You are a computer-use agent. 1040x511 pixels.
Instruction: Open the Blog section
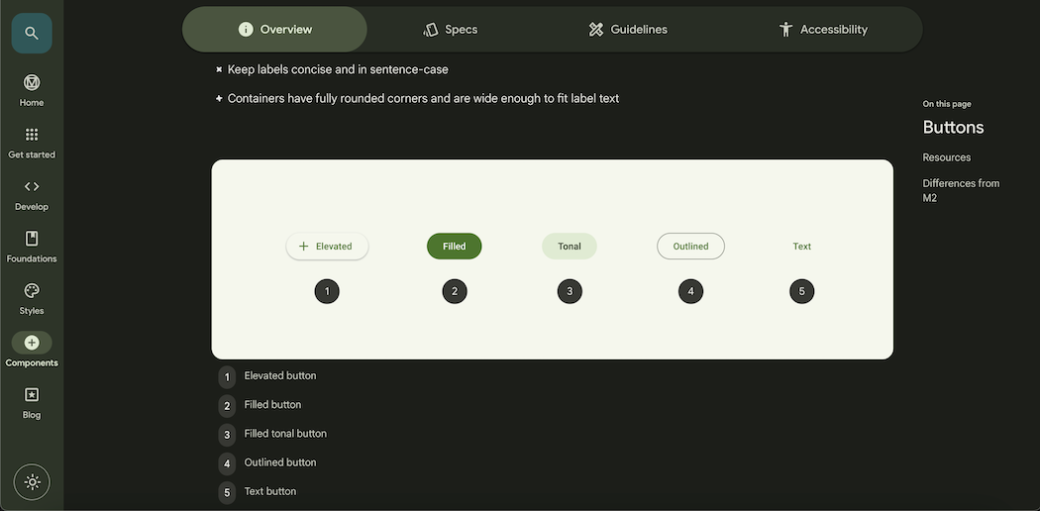32,403
